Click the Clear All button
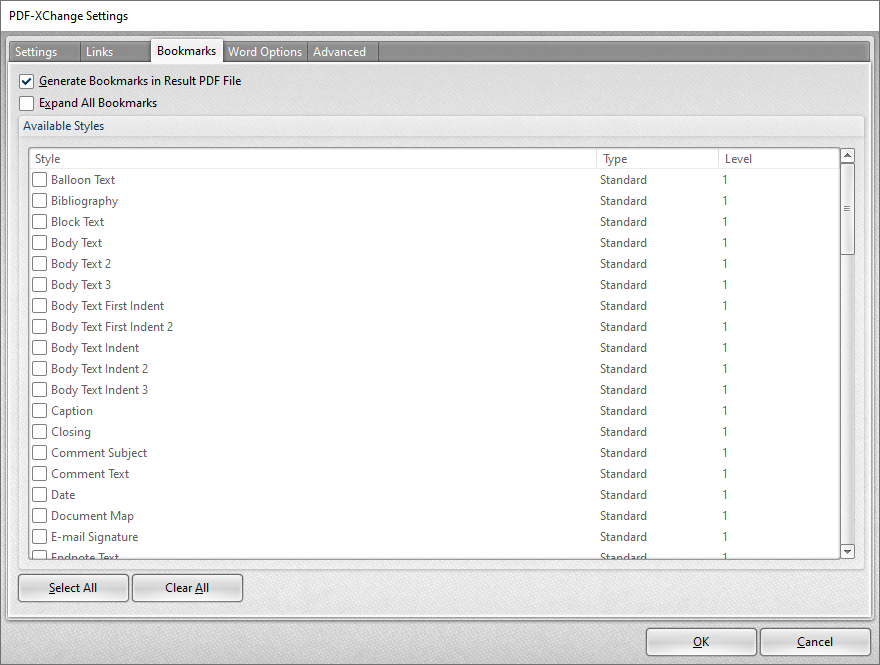Screen dimensions: 880x665 pos(187,588)
